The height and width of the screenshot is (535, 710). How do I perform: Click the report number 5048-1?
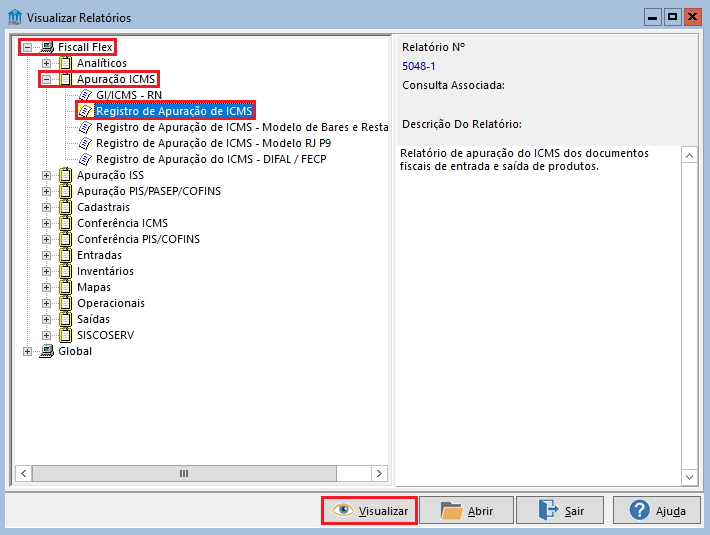tap(419, 67)
